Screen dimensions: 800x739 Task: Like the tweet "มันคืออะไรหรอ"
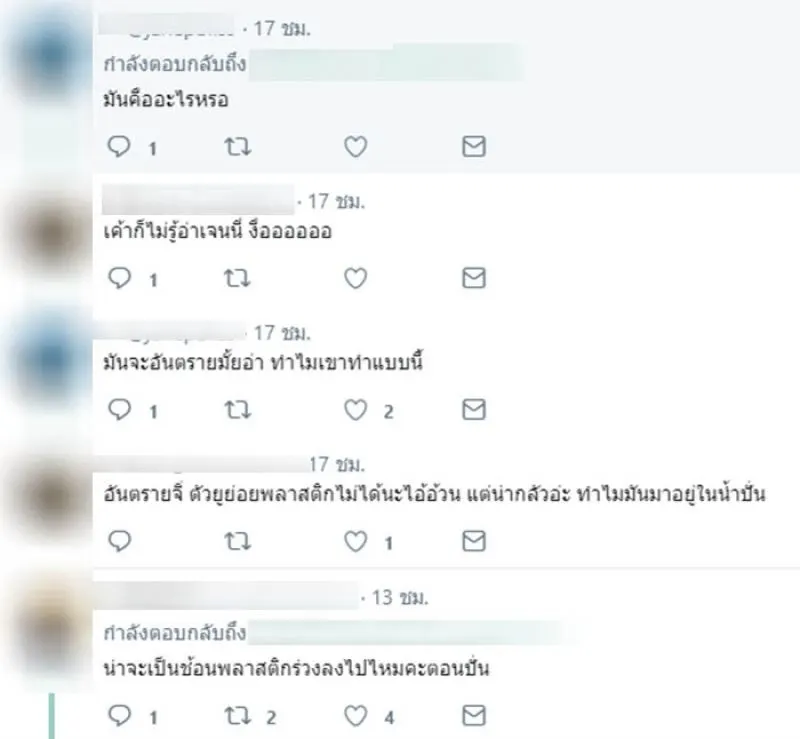pos(356,147)
